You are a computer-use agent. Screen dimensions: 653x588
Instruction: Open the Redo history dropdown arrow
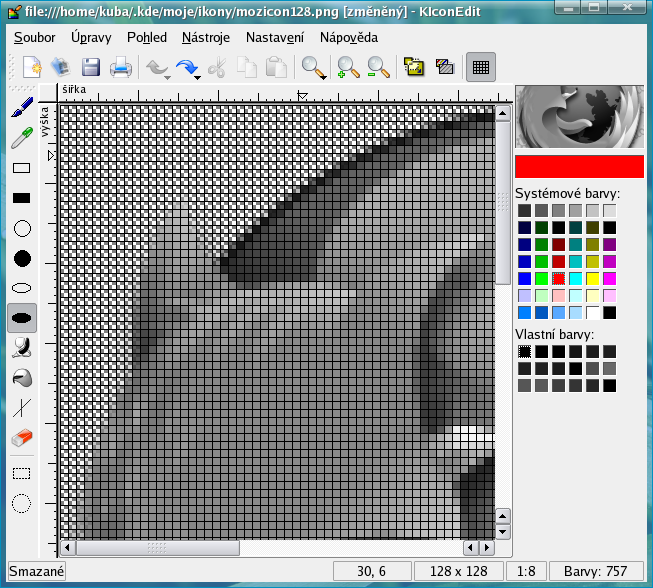click(x=198, y=76)
